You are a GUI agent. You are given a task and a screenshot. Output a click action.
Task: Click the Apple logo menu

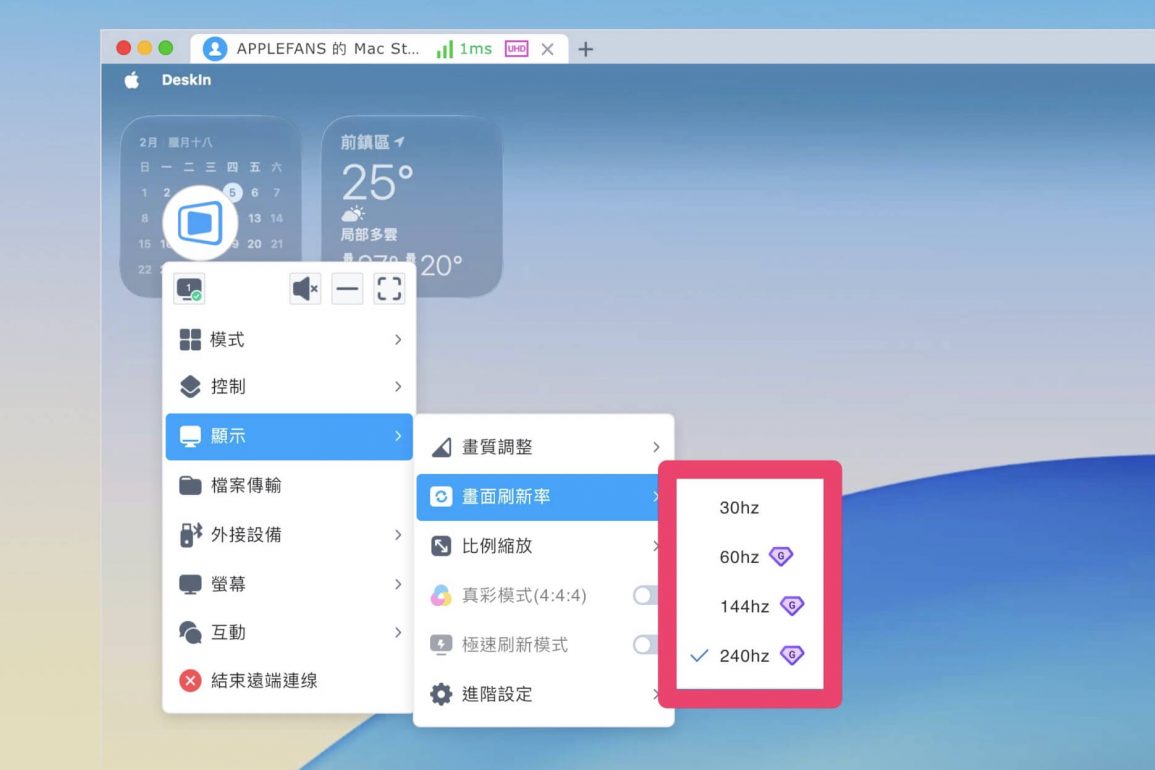point(131,80)
